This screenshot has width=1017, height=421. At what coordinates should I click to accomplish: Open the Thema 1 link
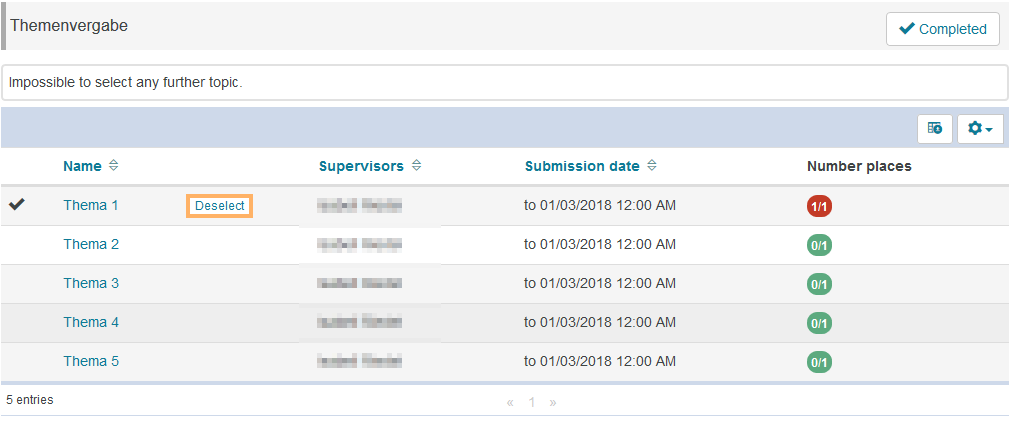(x=91, y=205)
